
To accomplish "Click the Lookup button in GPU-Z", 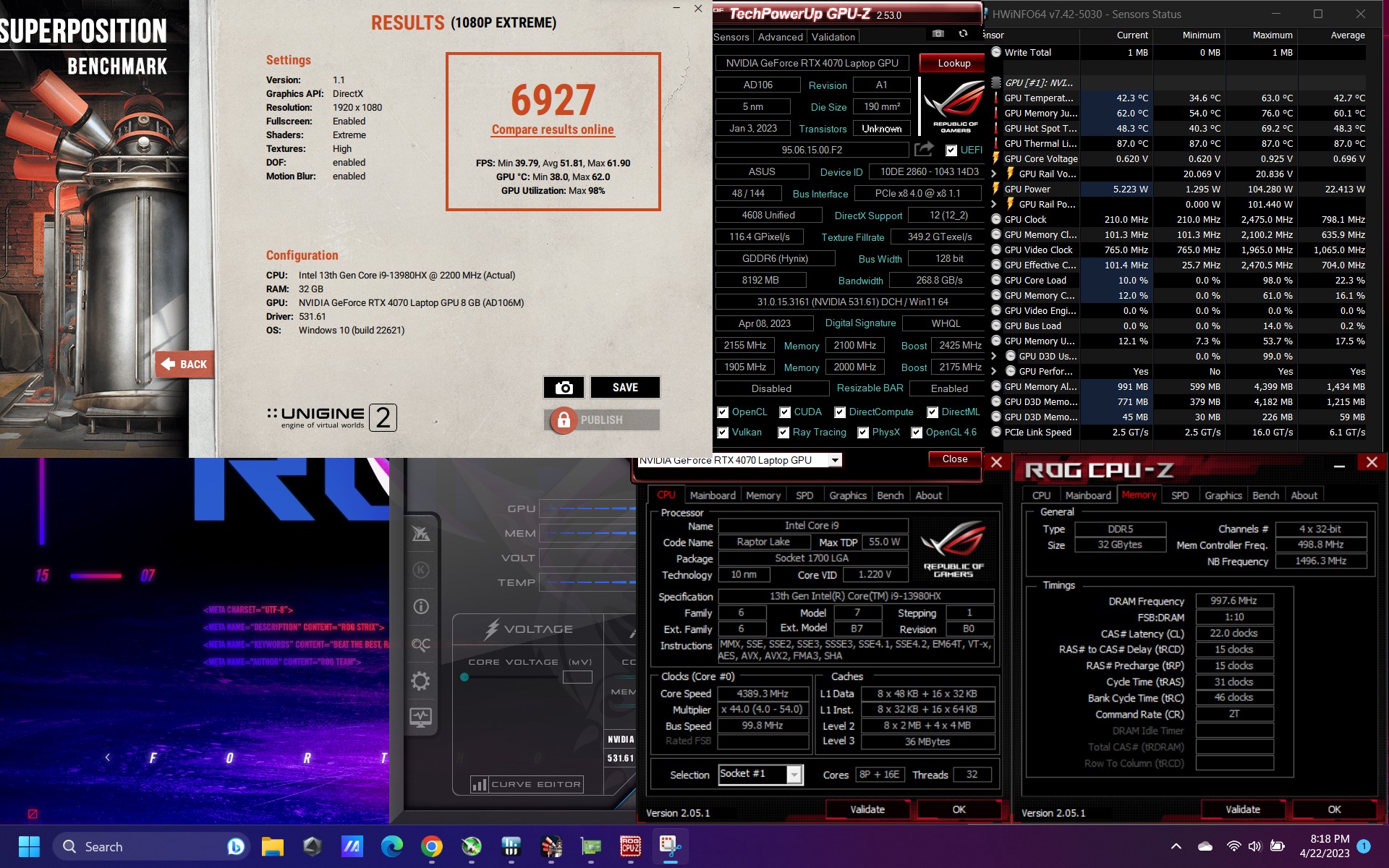I will click(x=953, y=64).
